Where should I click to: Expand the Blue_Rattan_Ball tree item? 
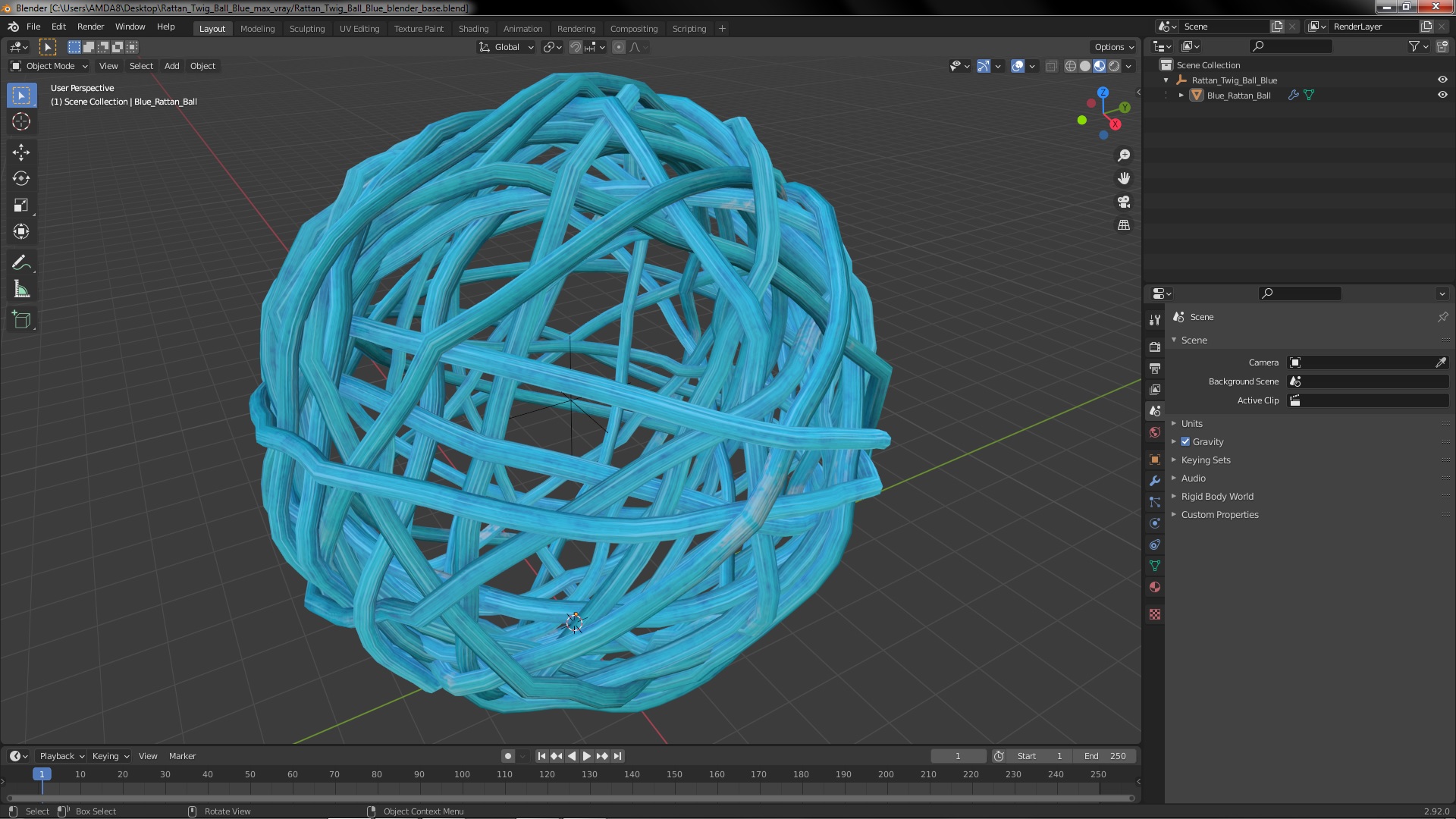(x=1181, y=96)
